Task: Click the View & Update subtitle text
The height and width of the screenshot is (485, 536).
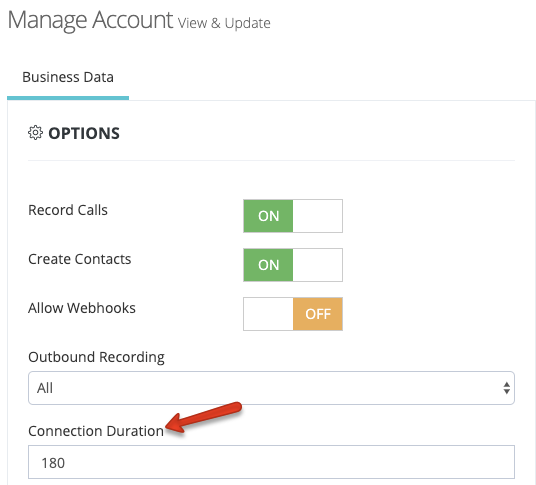Action: (x=224, y=23)
